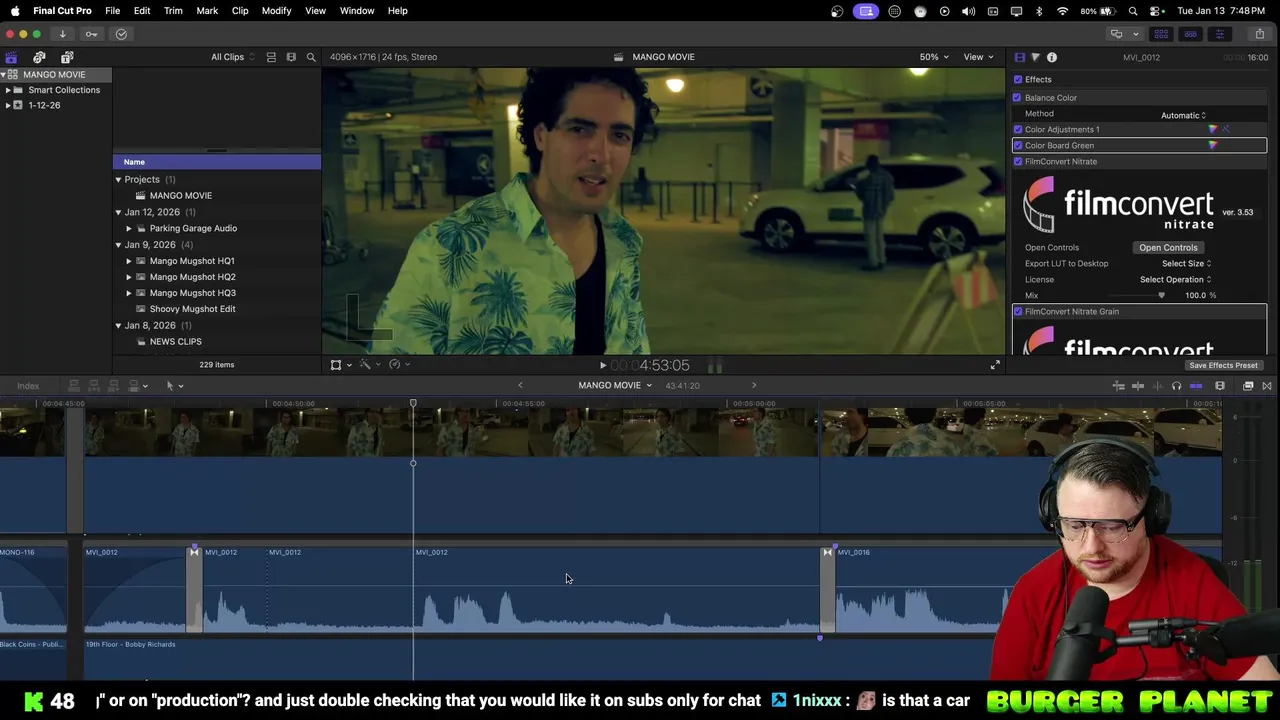This screenshot has height=720, width=1280.
Task: Open the Info inspector icon
Action: point(1052,57)
